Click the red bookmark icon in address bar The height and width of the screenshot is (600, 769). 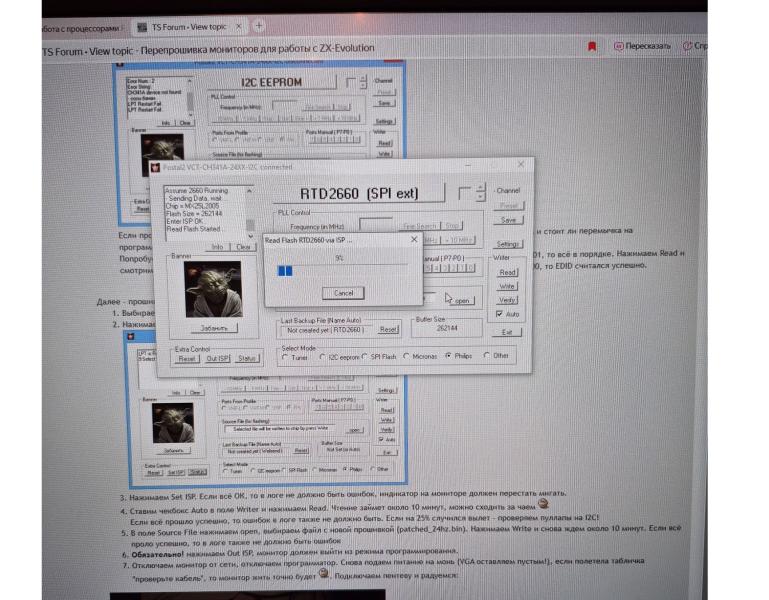pos(592,46)
